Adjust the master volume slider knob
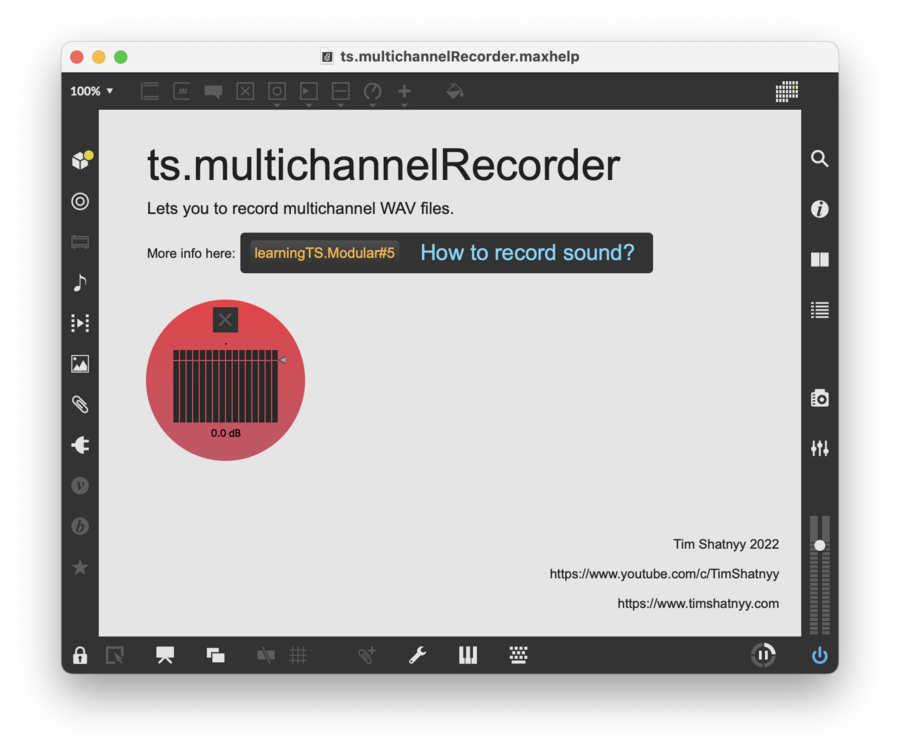900x755 pixels. pos(820,545)
